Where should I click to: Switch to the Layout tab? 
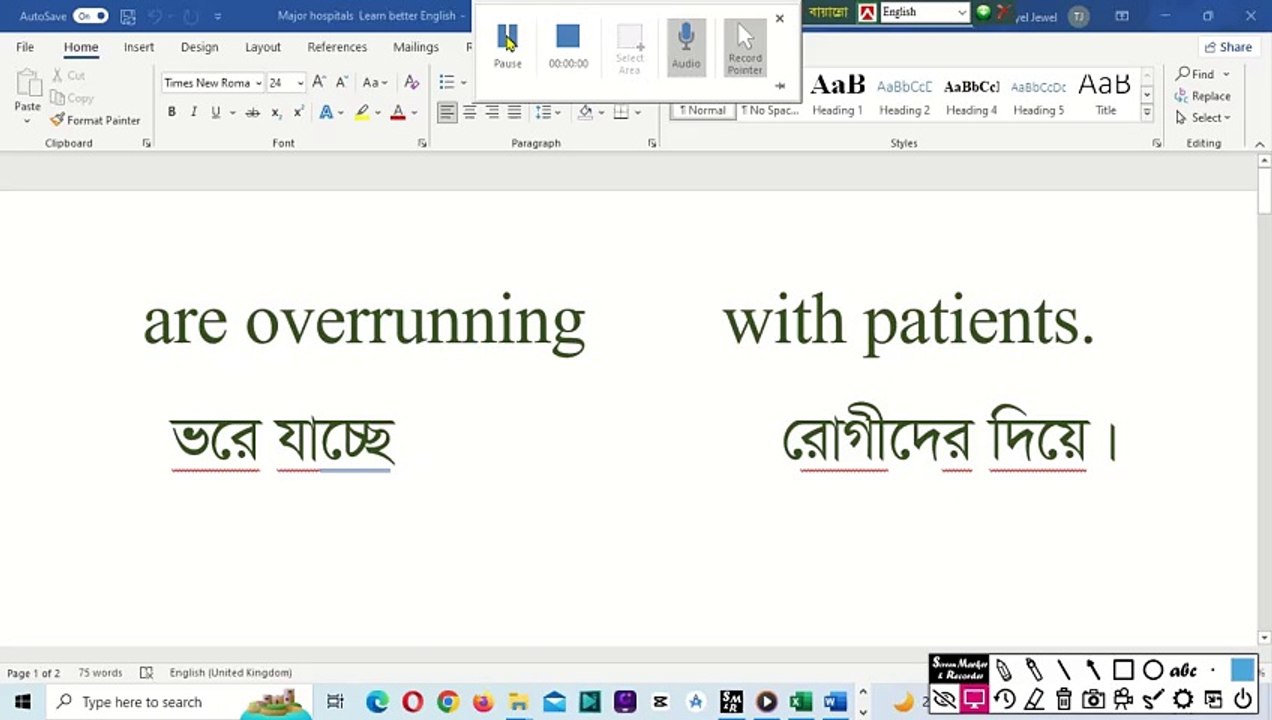coord(263,47)
